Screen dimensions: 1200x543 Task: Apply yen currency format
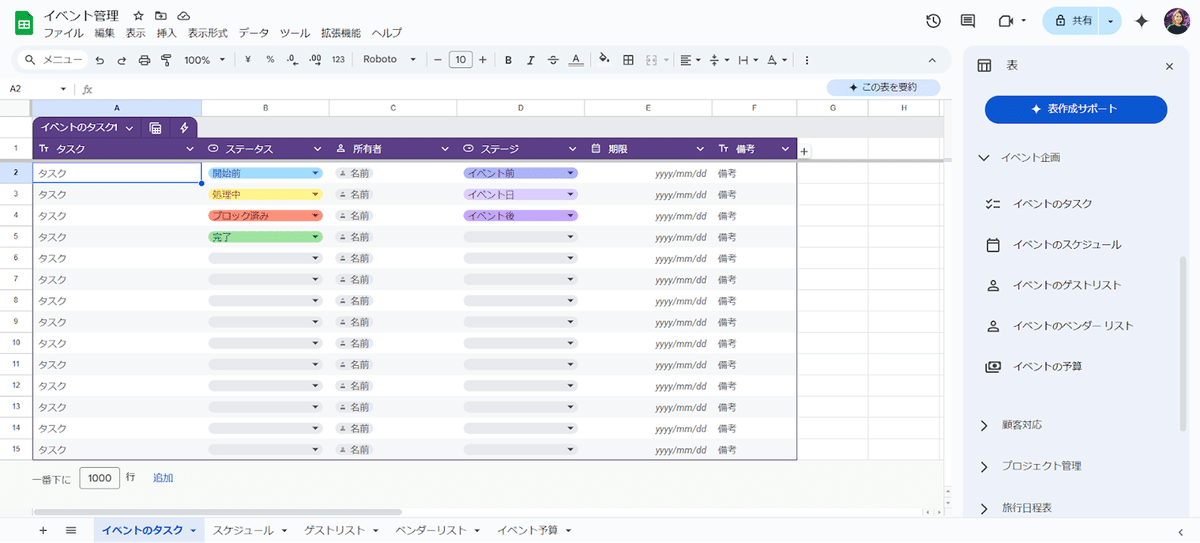[x=247, y=60]
